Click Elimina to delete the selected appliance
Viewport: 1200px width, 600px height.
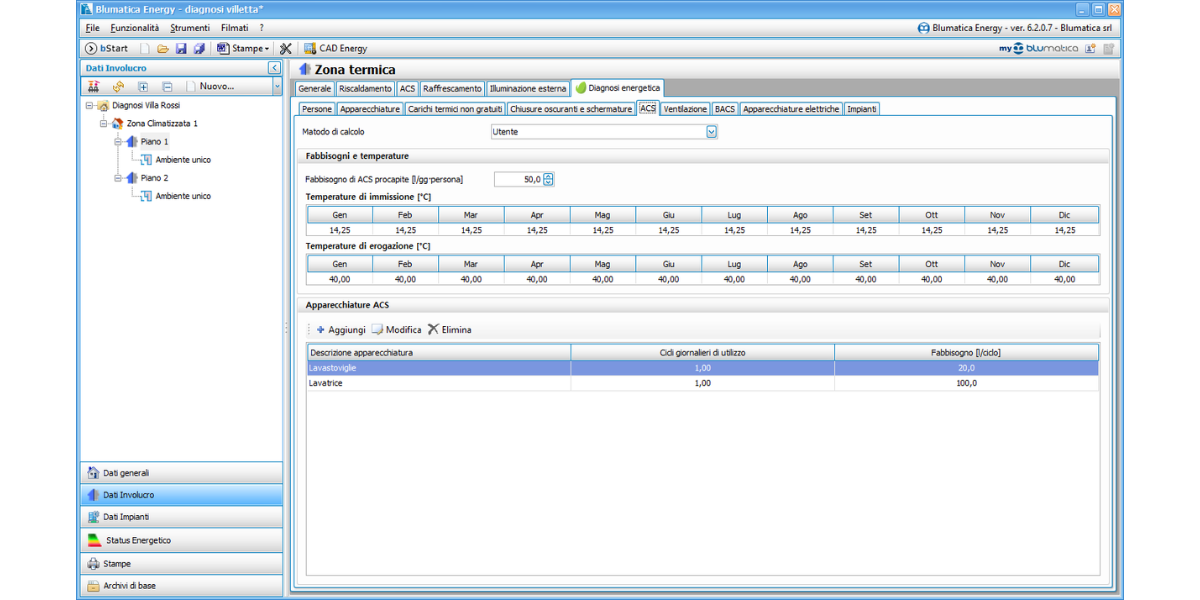[449, 329]
